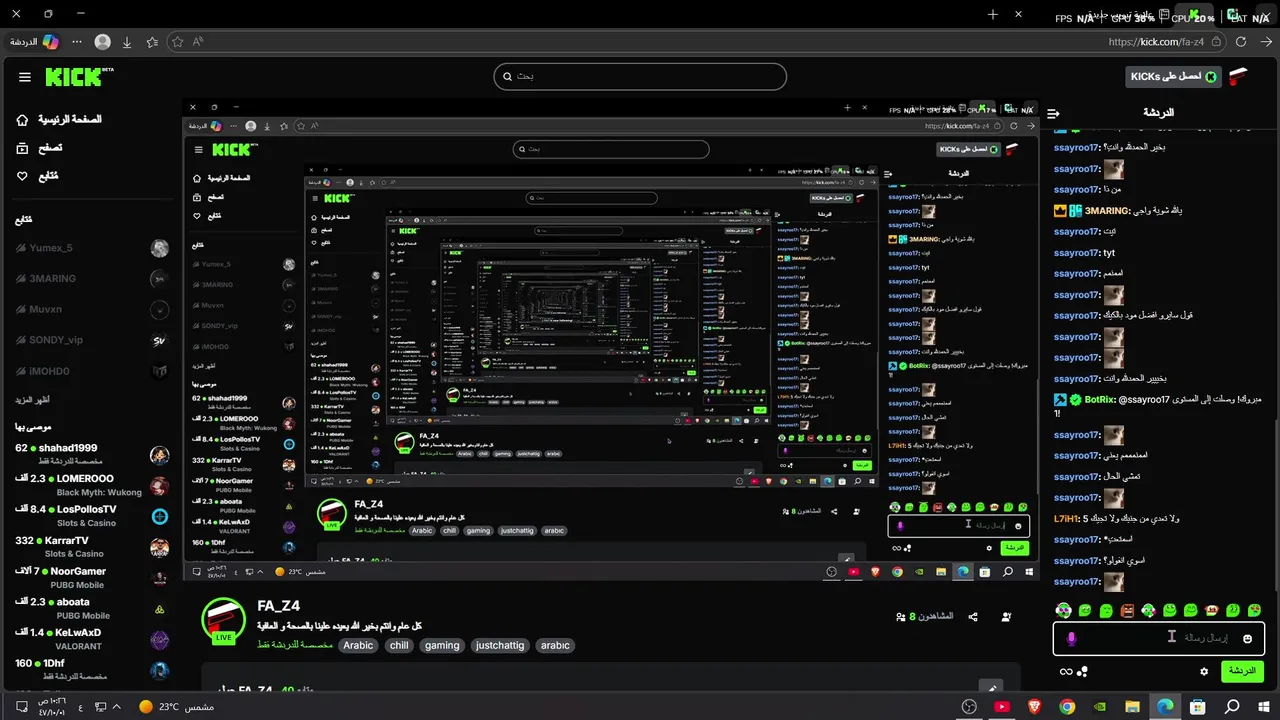Open Muvxn followed channel

[92, 310]
